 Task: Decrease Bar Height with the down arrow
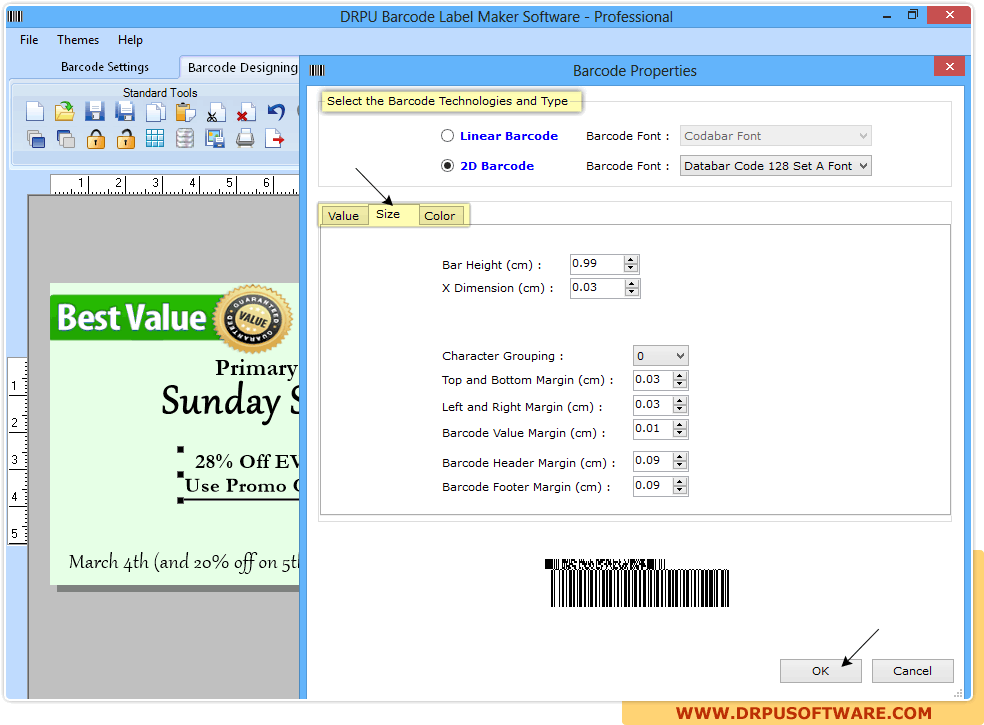click(631, 268)
